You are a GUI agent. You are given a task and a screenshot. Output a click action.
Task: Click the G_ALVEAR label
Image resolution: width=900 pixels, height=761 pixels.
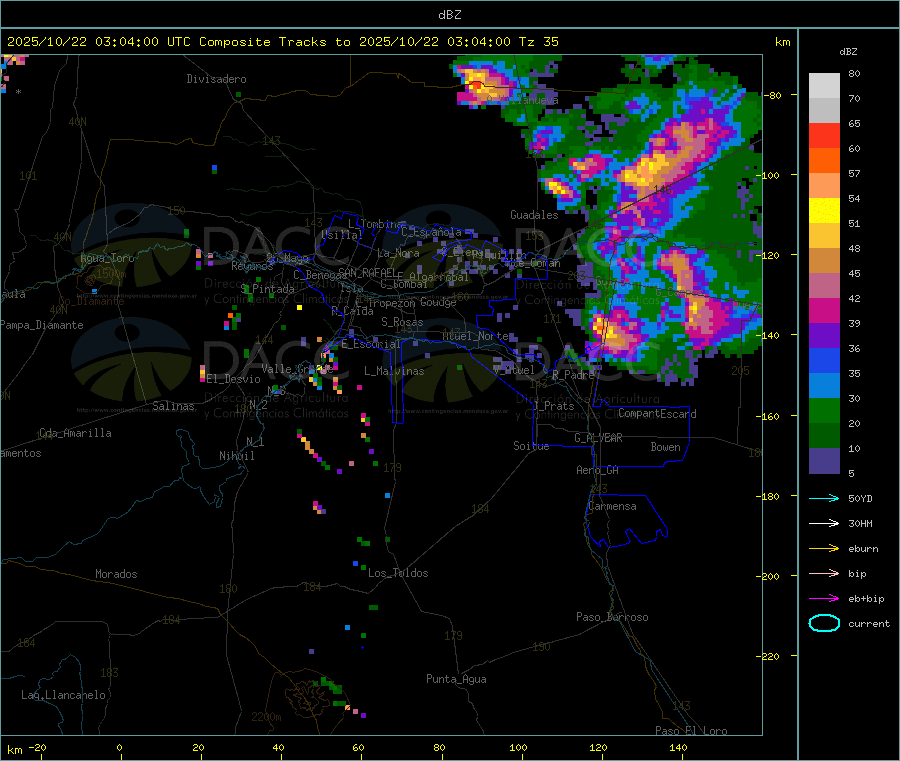pyautogui.click(x=598, y=438)
